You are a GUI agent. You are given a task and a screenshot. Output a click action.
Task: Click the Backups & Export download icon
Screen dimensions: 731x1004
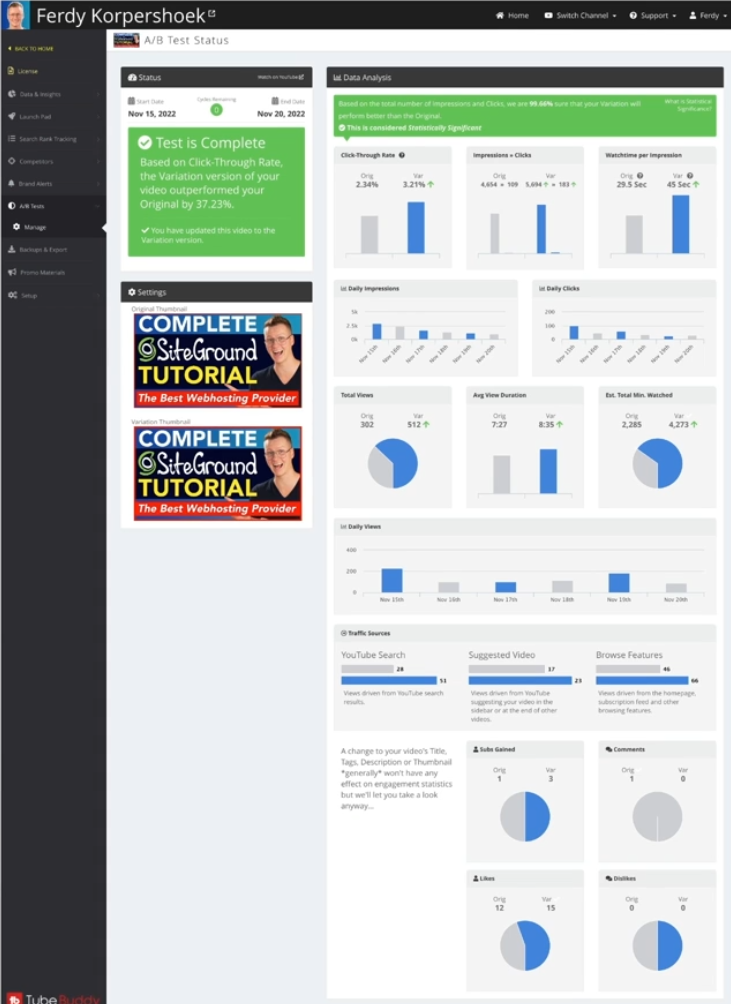[10, 249]
